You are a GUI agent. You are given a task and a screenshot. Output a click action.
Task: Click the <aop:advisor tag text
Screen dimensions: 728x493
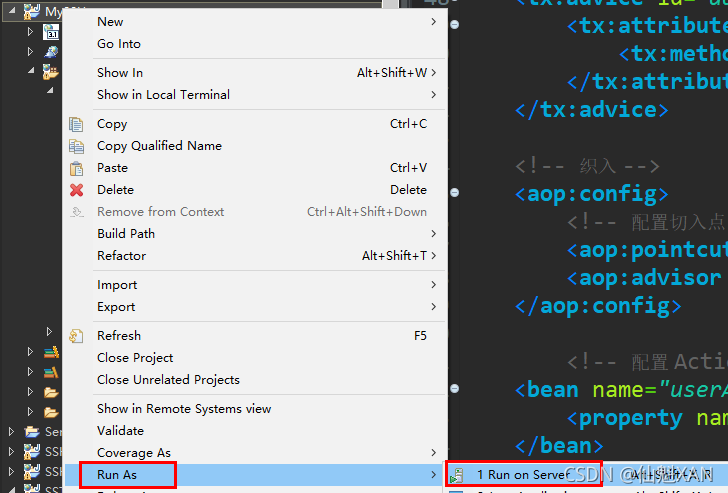click(x=644, y=278)
